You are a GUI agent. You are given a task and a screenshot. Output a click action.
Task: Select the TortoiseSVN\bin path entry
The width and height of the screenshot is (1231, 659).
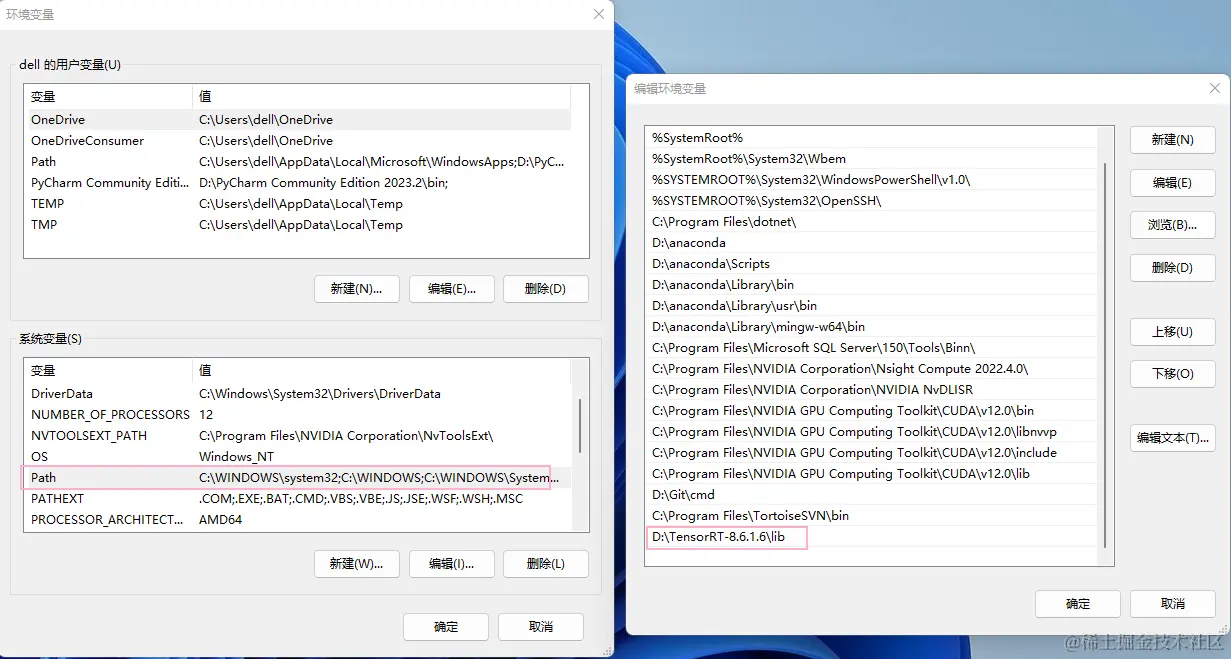click(871, 515)
